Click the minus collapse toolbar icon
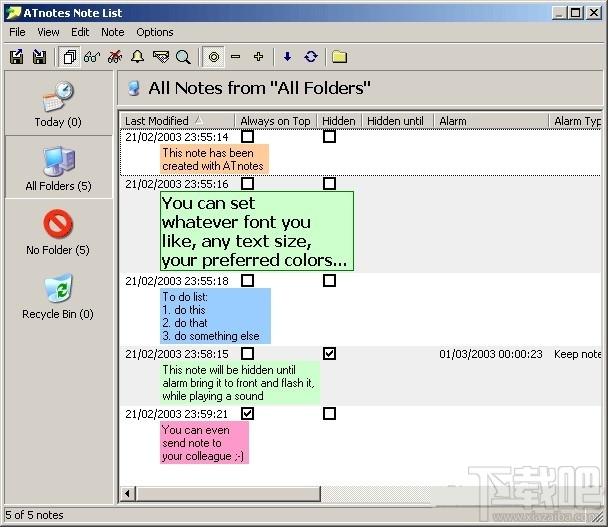 (235, 57)
